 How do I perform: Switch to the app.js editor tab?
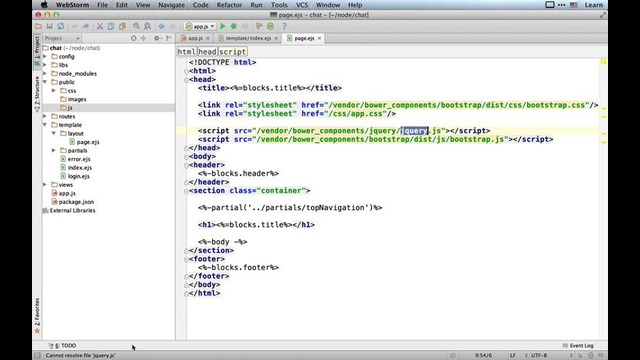tap(195, 38)
